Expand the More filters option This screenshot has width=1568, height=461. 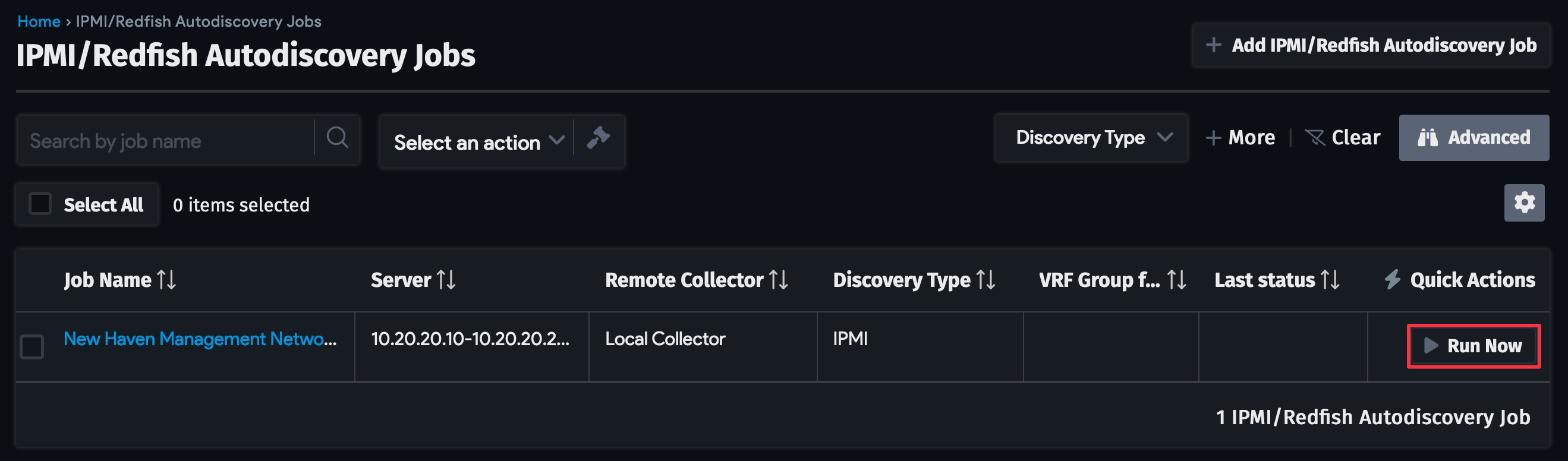(x=1240, y=137)
